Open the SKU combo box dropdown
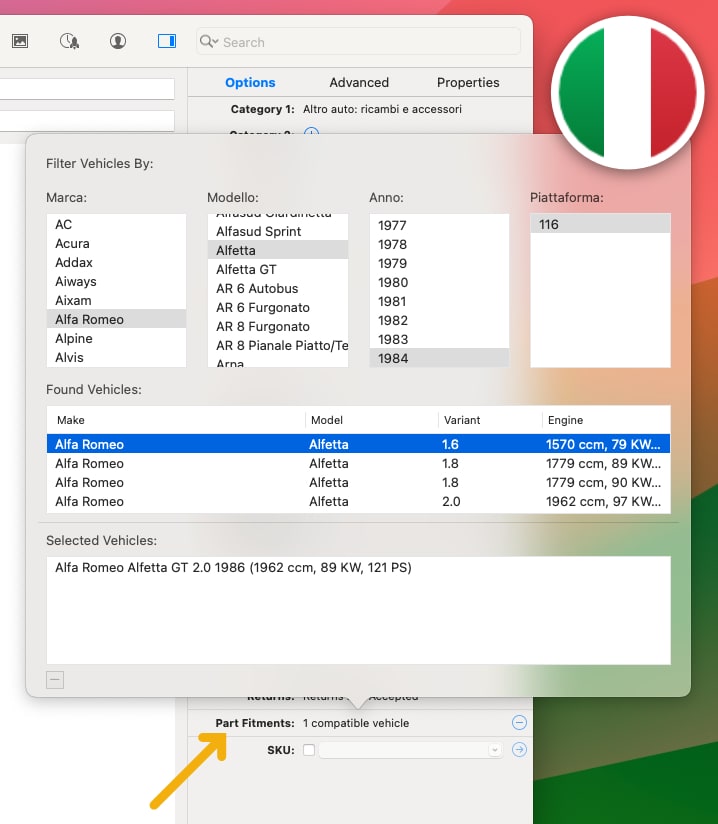This screenshot has width=718, height=824. pos(494,750)
